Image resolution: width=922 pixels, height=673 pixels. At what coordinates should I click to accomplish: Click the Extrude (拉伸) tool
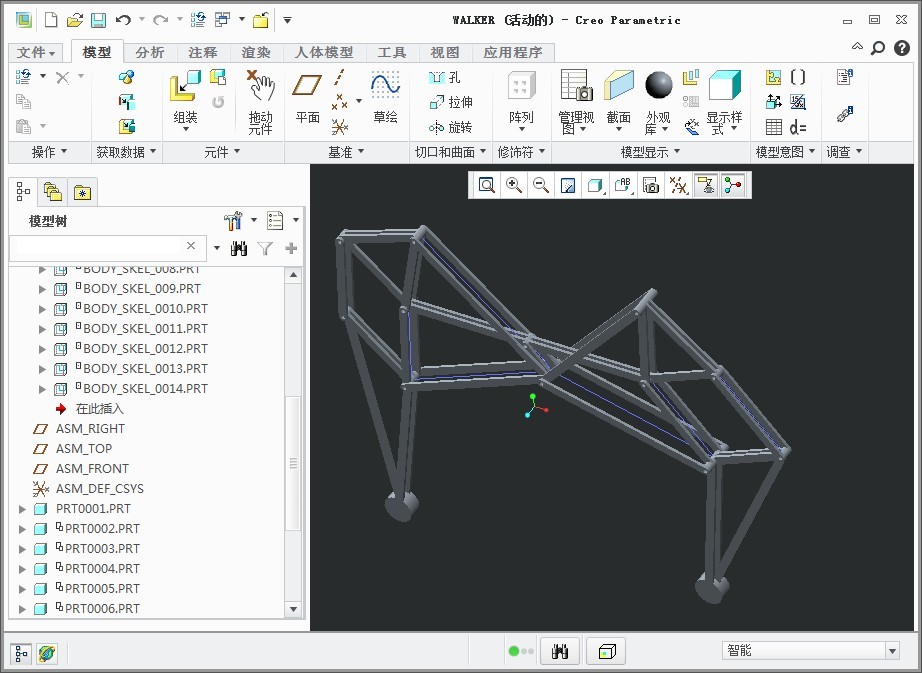(450, 102)
